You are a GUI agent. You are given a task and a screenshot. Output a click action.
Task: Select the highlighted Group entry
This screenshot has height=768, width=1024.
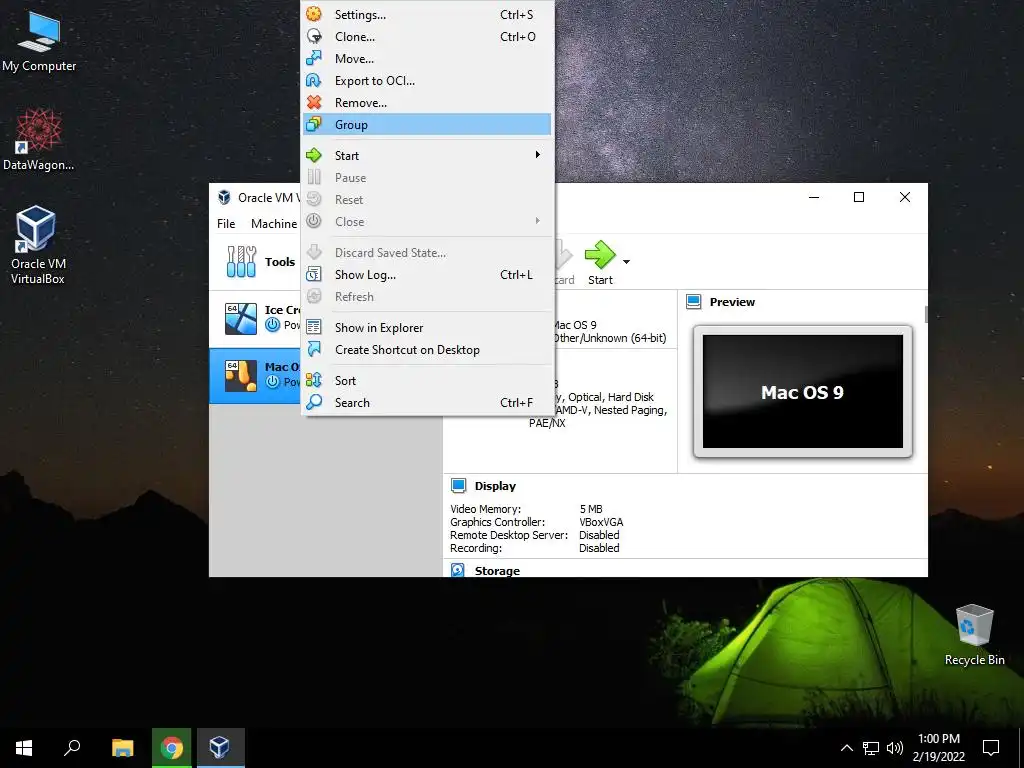pyautogui.click(x=427, y=125)
